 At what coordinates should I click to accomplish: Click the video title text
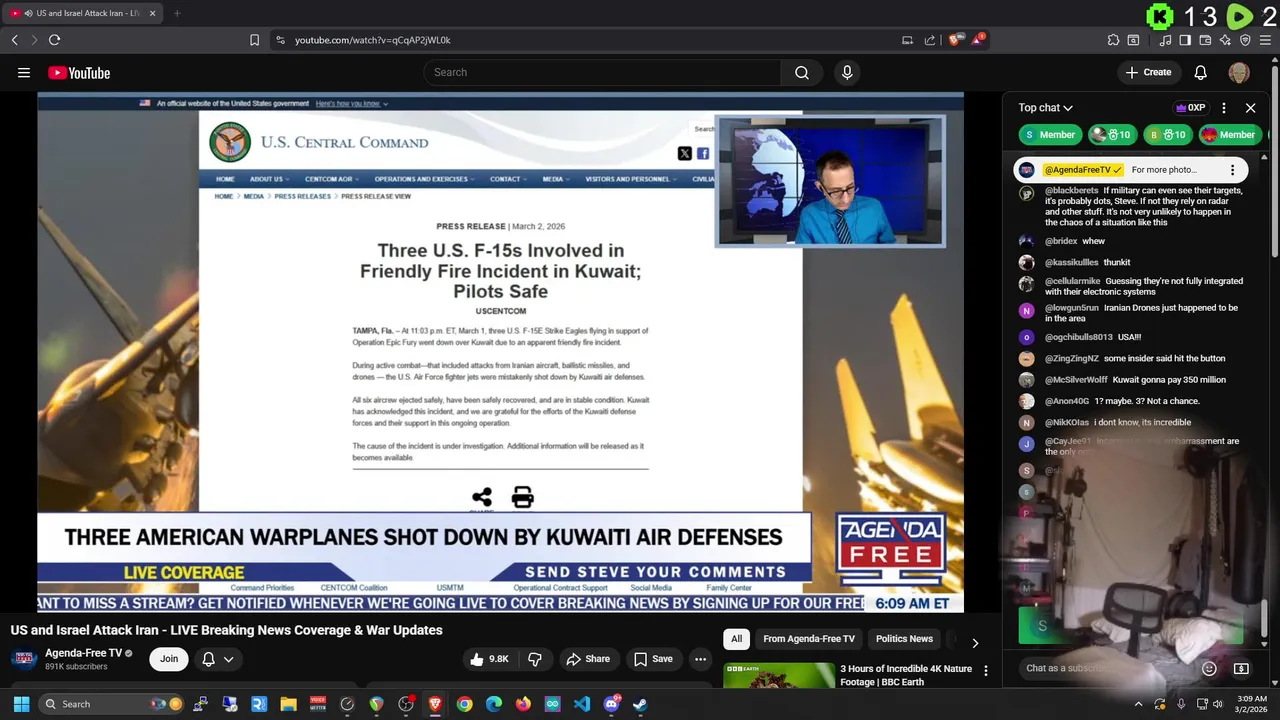point(227,630)
